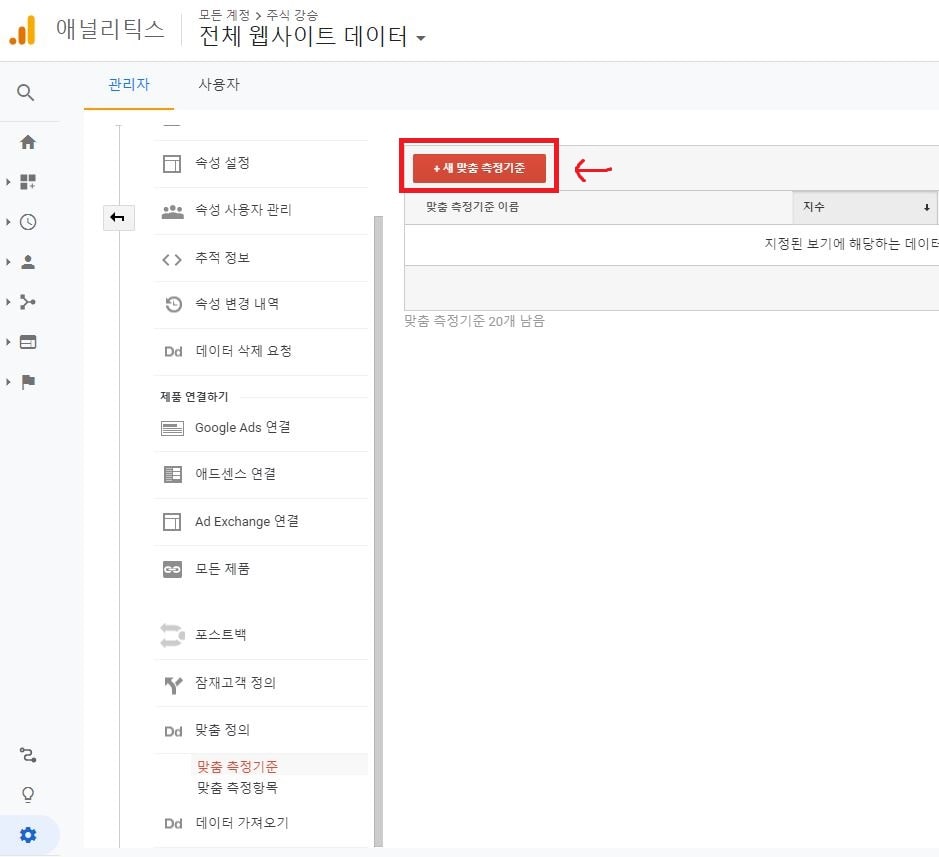Click the 포스트백 arrows icon
Image resolution: width=939 pixels, height=857 pixels.
[172, 635]
